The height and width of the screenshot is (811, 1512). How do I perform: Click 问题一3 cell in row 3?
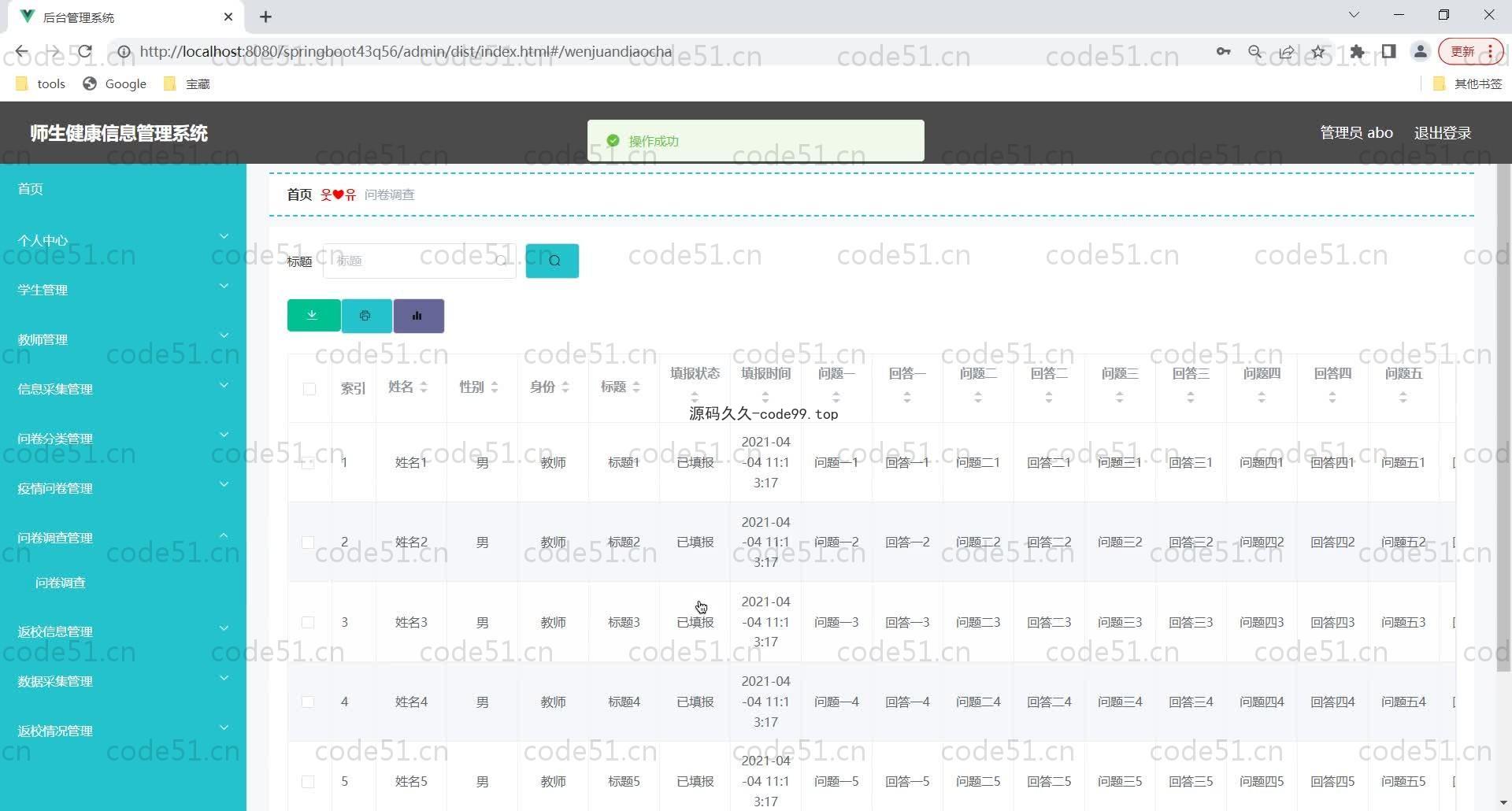pos(836,622)
